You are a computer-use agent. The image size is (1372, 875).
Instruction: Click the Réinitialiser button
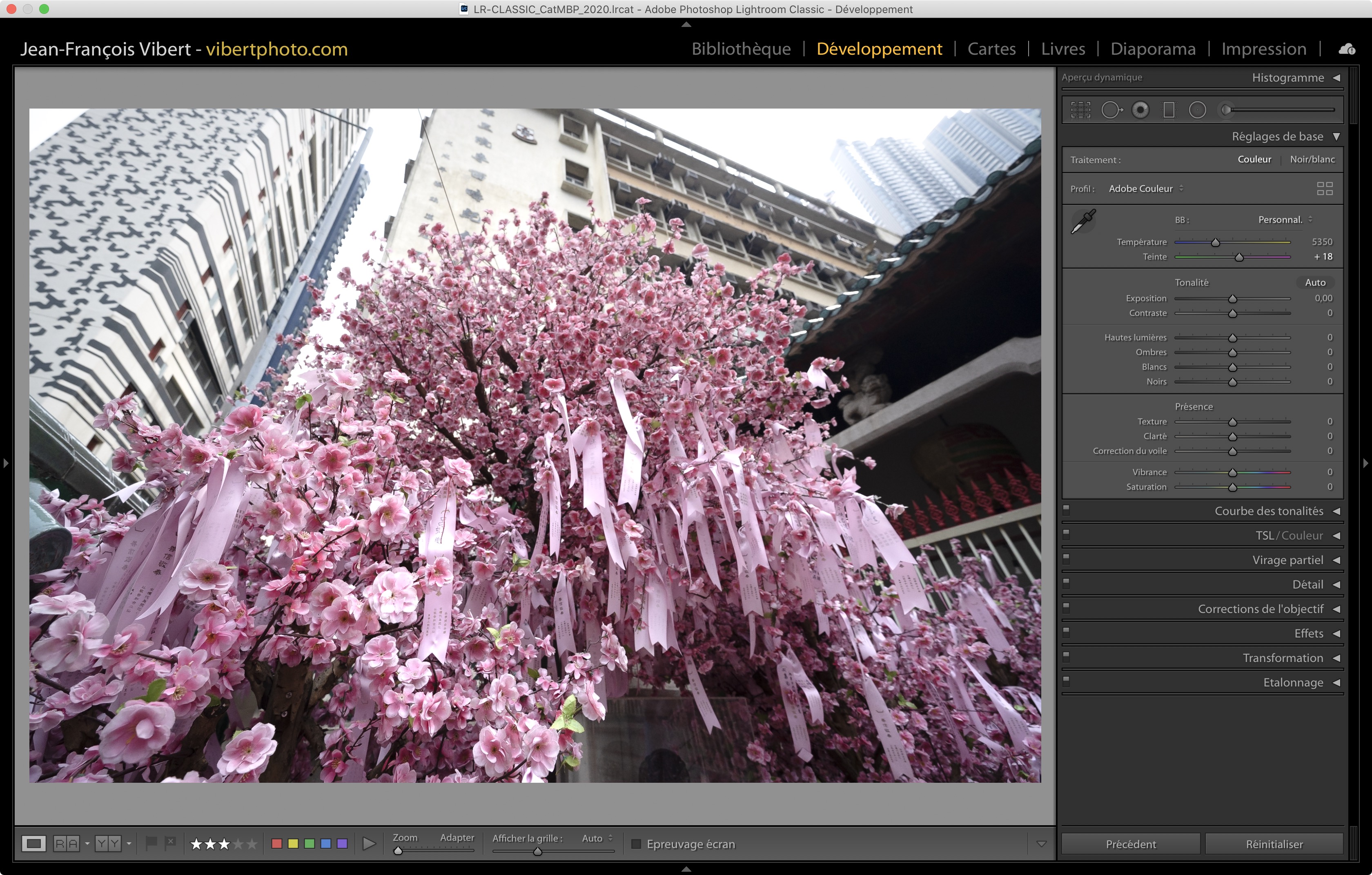pyautogui.click(x=1274, y=844)
